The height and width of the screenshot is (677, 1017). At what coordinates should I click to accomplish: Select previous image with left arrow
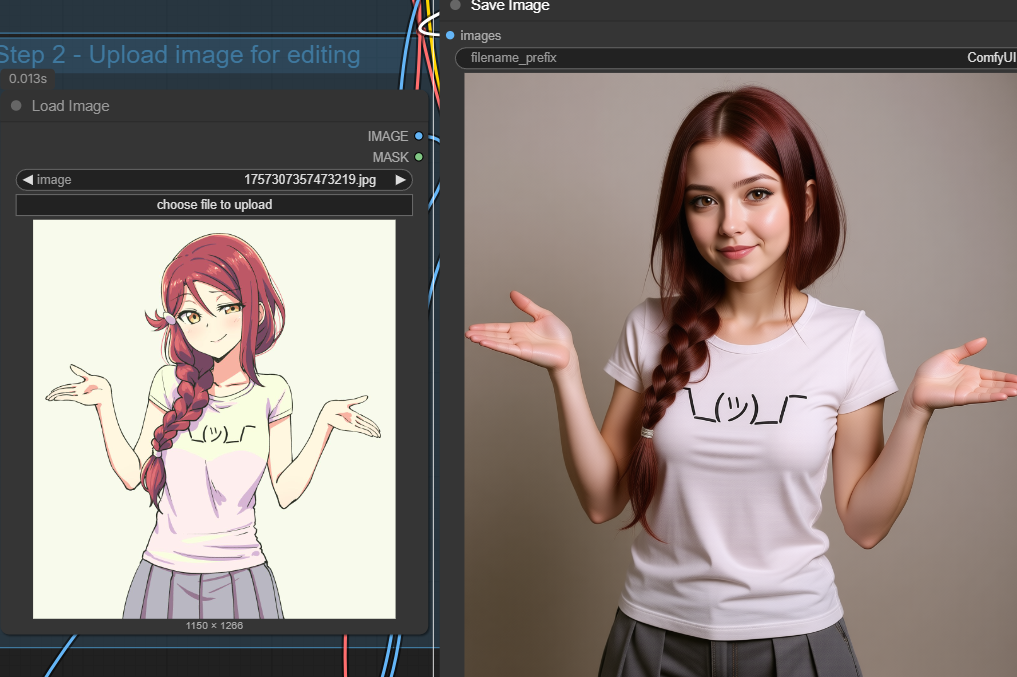tap(27, 180)
